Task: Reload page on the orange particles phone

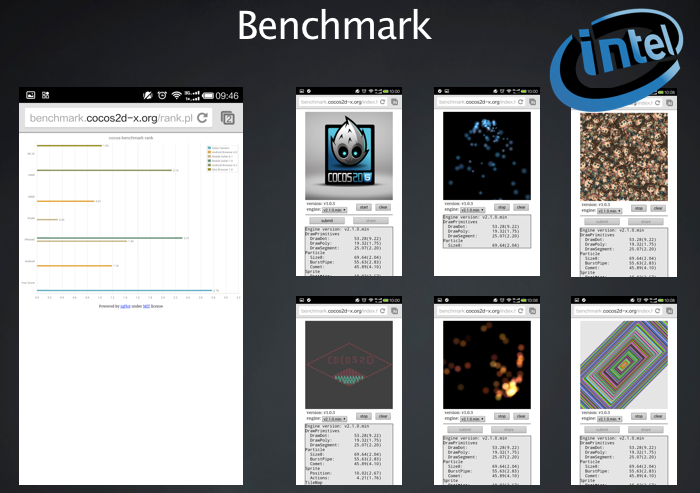Action: (521, 311)
